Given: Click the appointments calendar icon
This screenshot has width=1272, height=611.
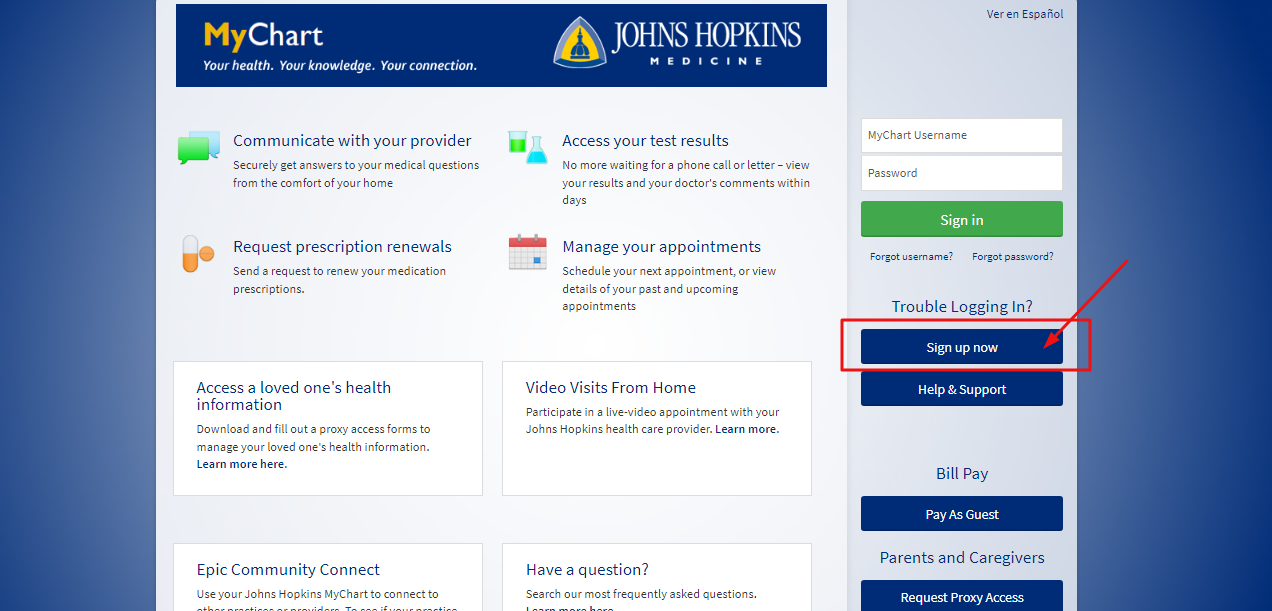Looking at the screenshot, I should pos(527,251).
